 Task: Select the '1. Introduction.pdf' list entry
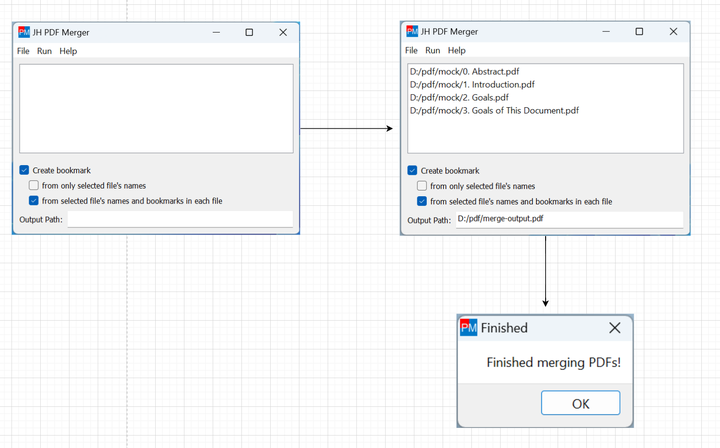[x=472, y=84]
